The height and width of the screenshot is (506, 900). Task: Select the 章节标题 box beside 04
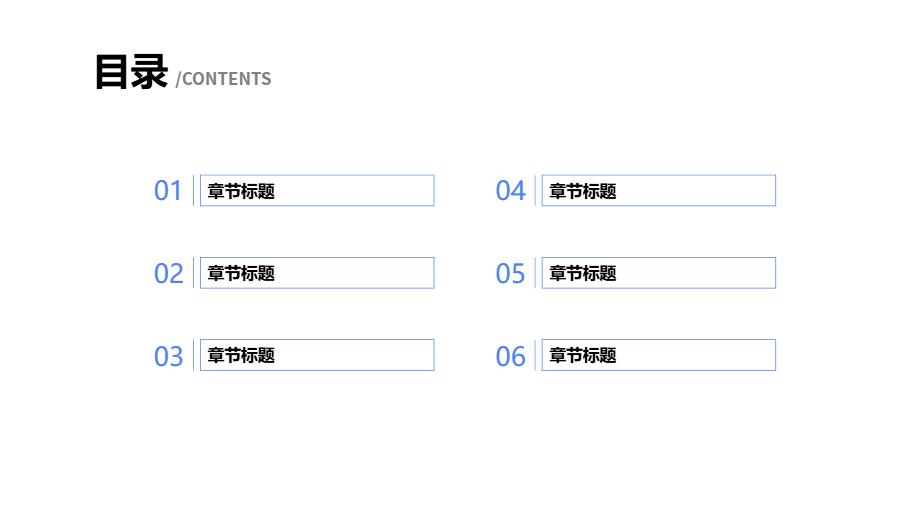[x=659, y=191]
